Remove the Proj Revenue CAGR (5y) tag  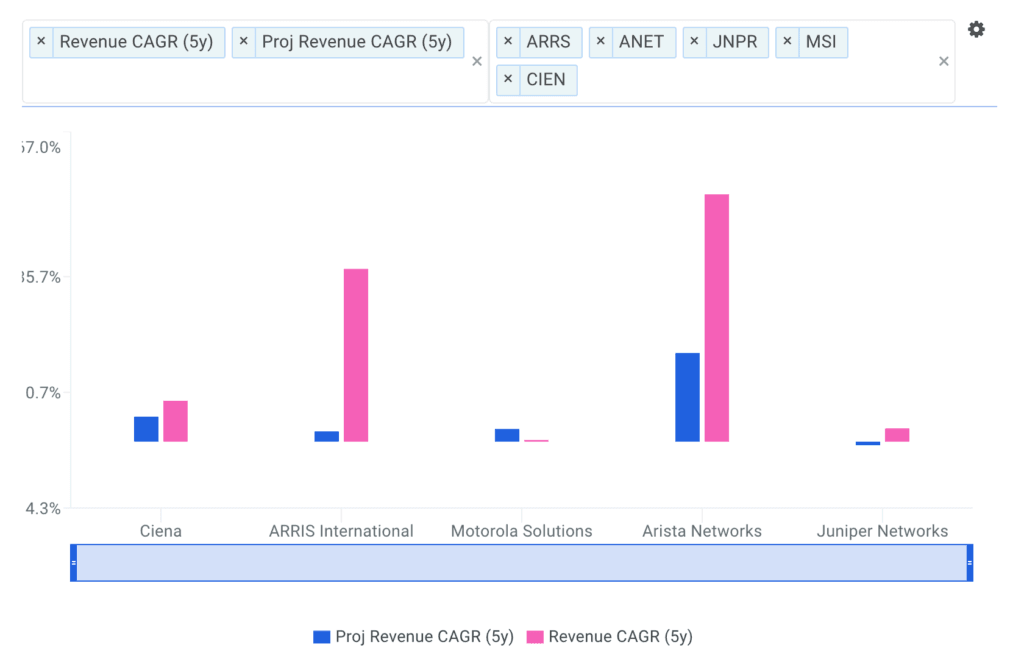[244, 42]
